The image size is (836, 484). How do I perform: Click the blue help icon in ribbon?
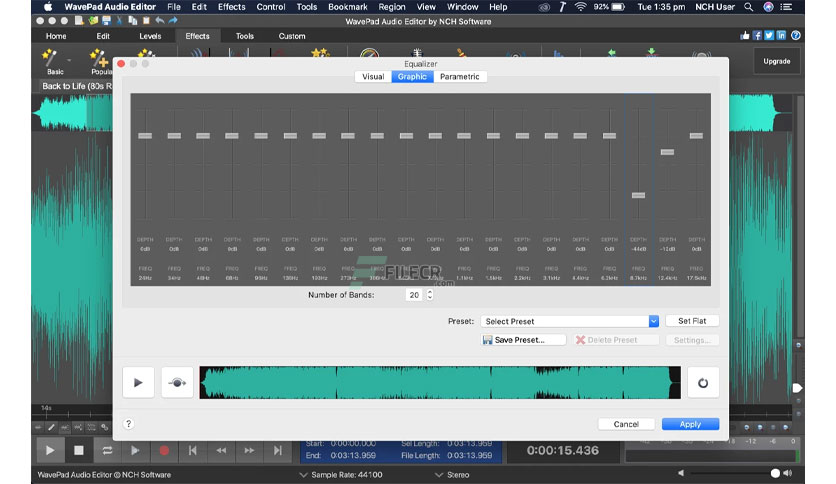coord(795,36)
